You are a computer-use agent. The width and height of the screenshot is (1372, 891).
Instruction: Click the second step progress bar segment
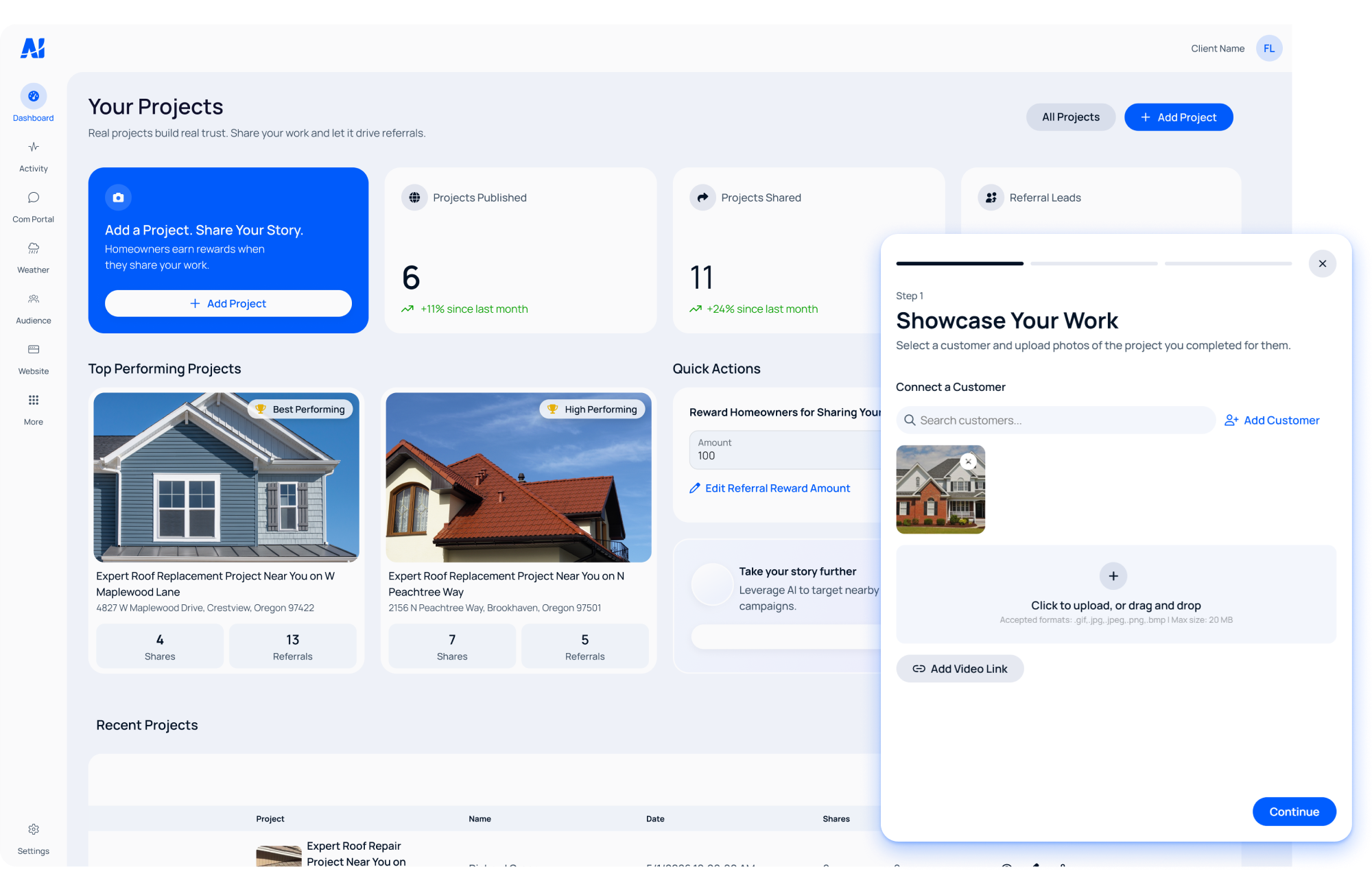tap(1093, 263)
